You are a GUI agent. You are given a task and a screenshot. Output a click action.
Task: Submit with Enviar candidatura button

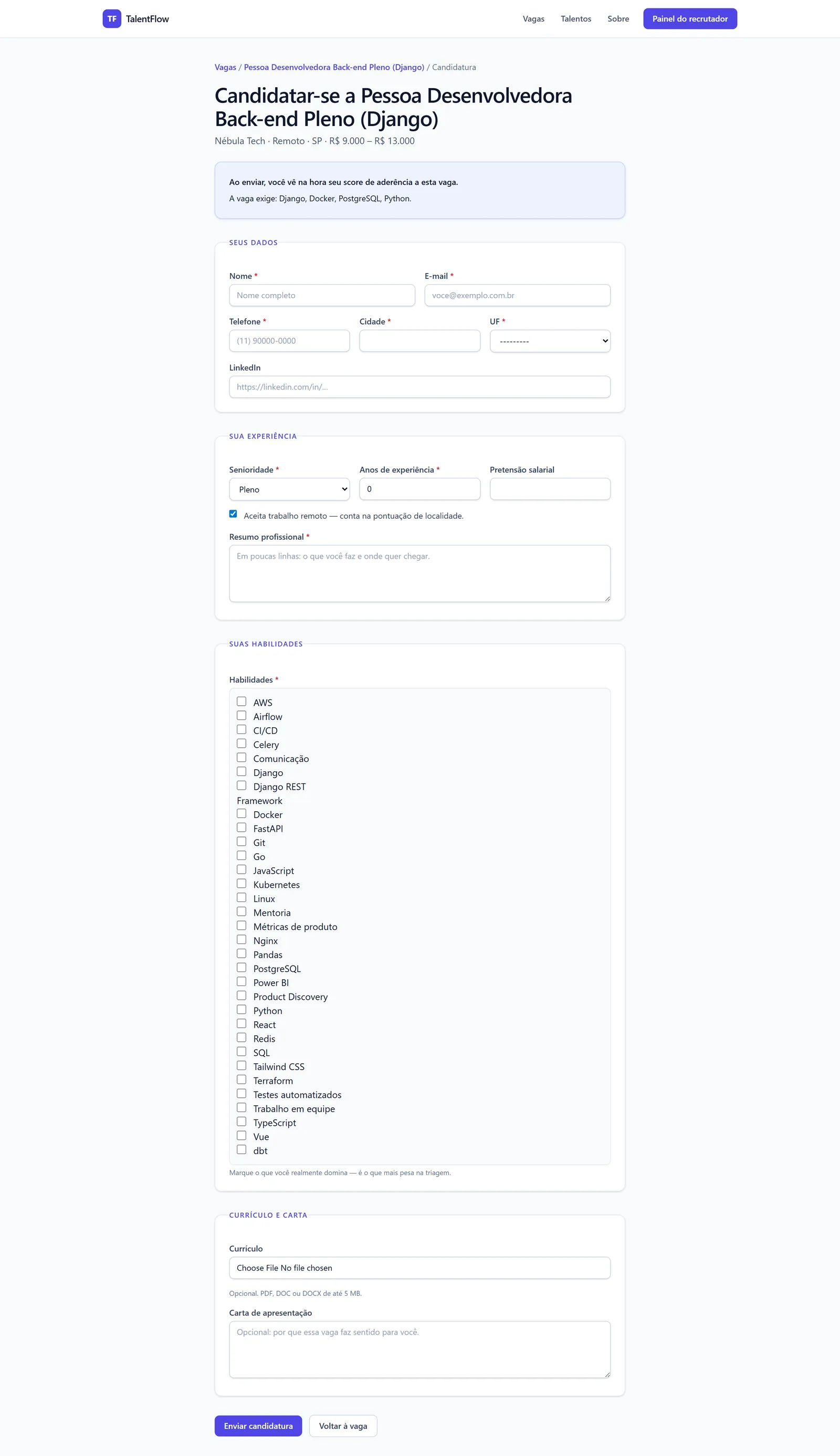(x=258, y=1426)
